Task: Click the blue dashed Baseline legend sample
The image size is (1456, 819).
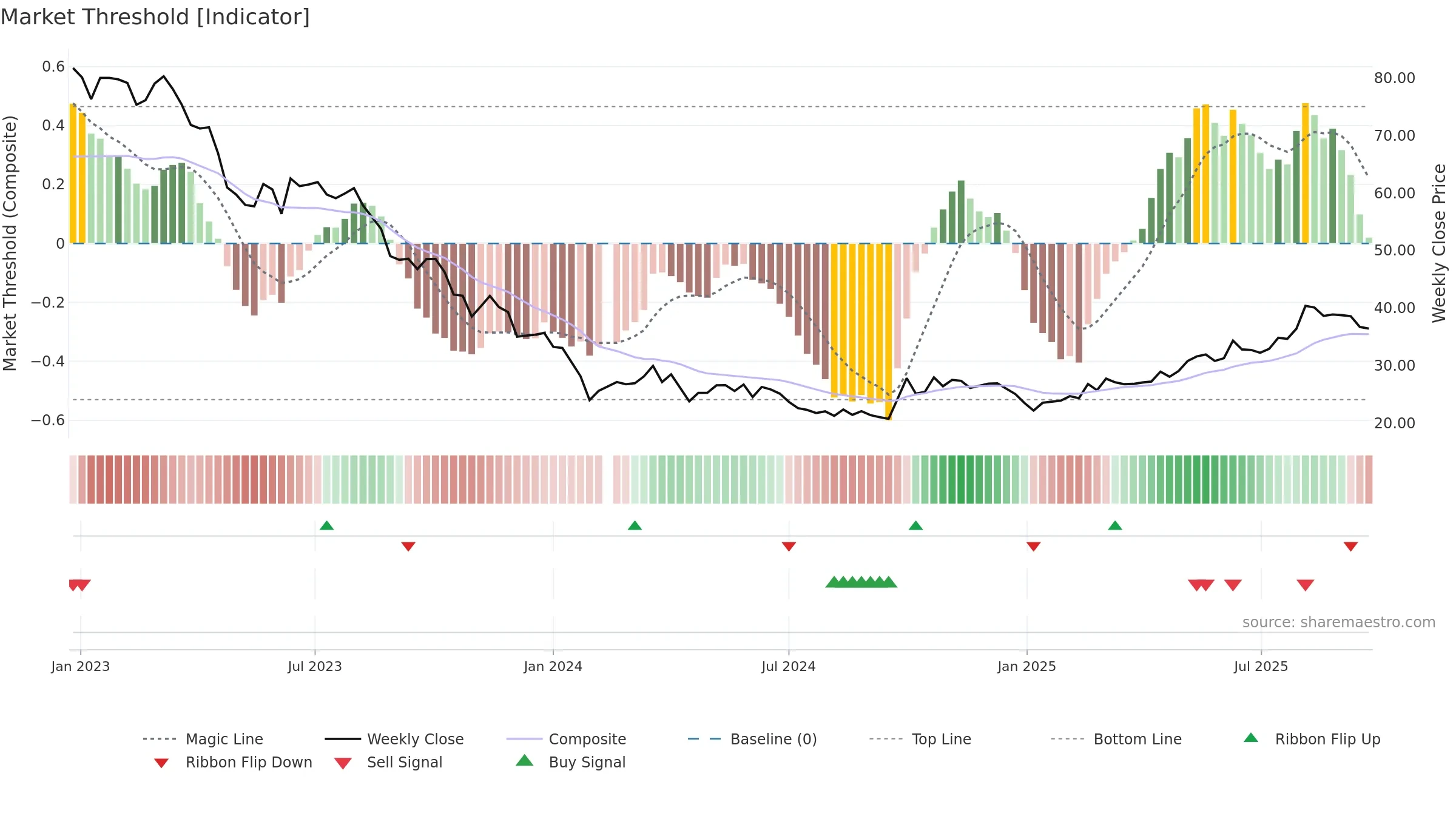Action: tap(704, 739)
